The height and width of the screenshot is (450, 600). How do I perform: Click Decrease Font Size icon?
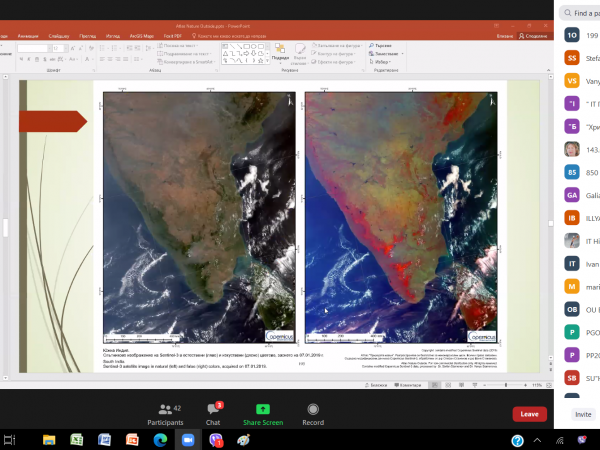[x=80, y=48]
